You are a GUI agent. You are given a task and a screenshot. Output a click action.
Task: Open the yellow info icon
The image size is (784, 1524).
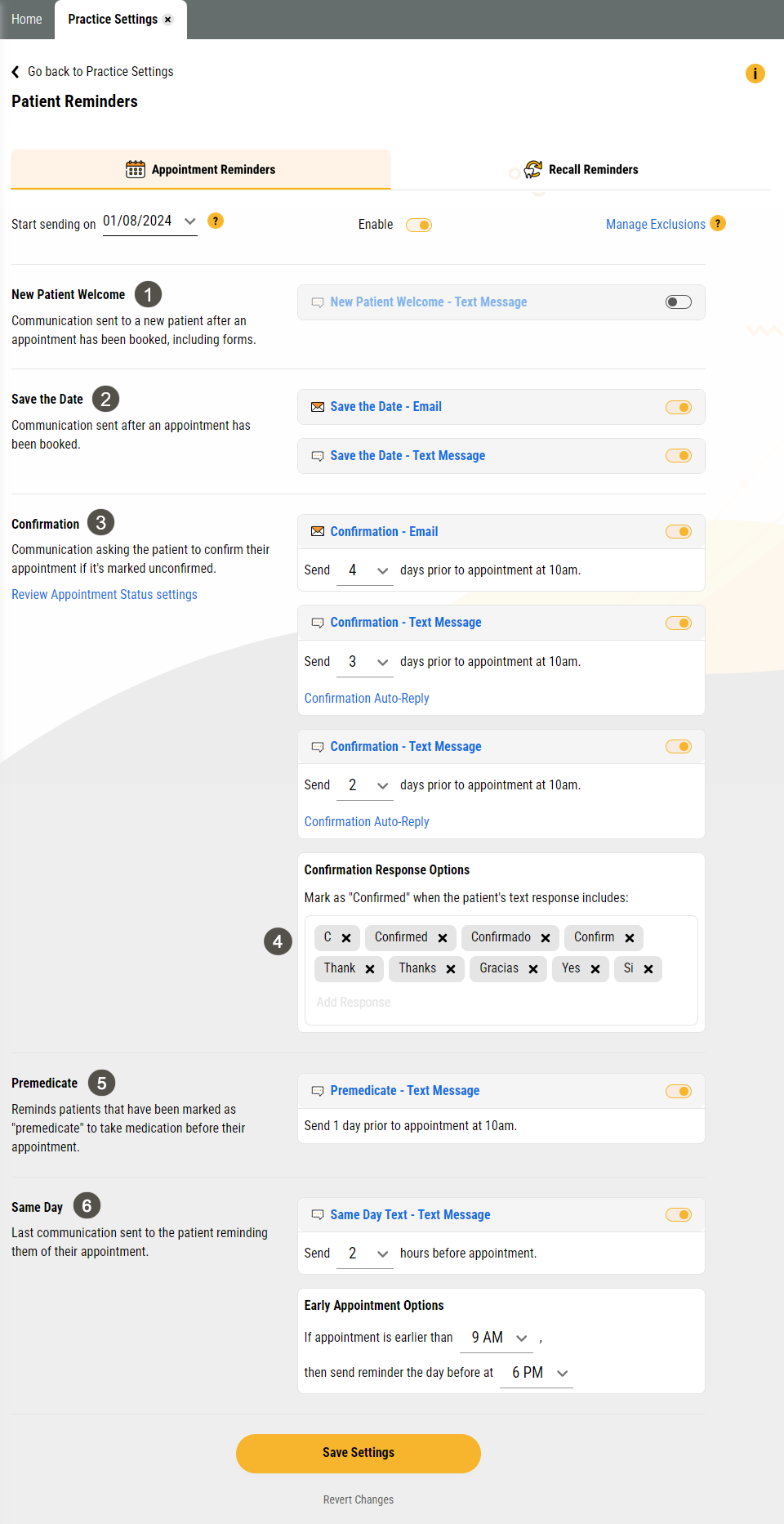pos(755,74)
